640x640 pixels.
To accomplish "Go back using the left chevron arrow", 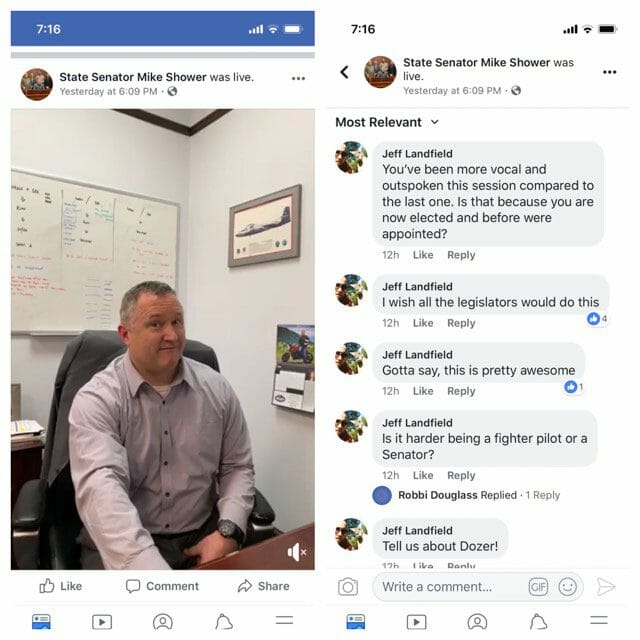I will [x=344, y=72].
